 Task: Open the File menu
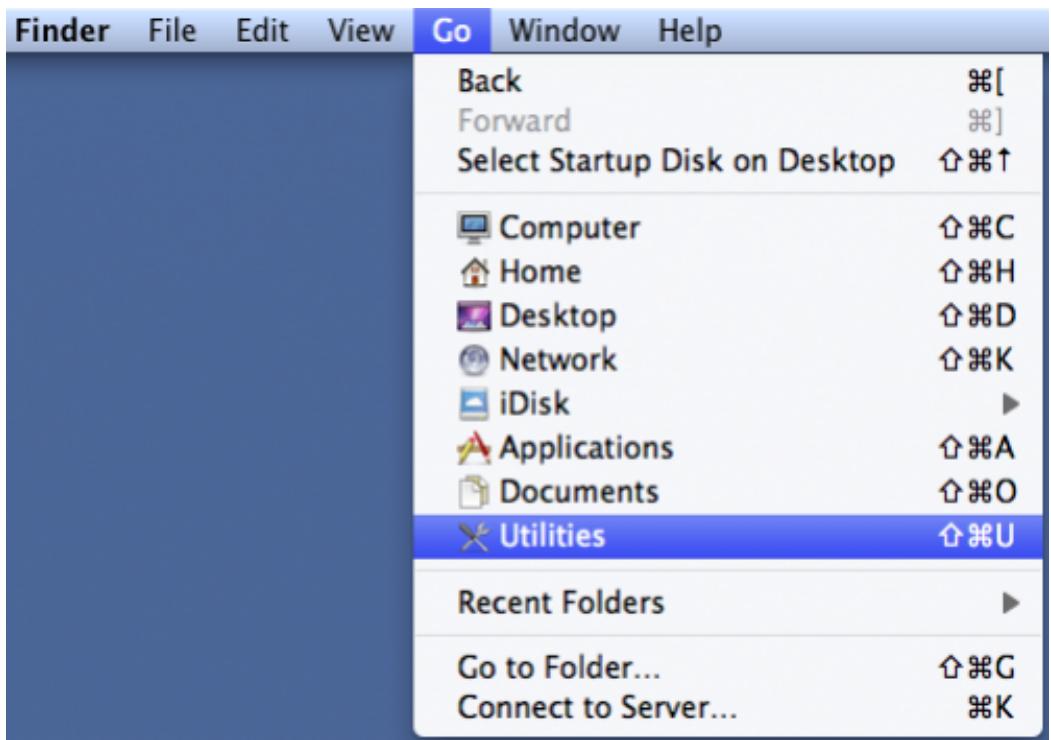pyautogui.click(x=172, y=31)
